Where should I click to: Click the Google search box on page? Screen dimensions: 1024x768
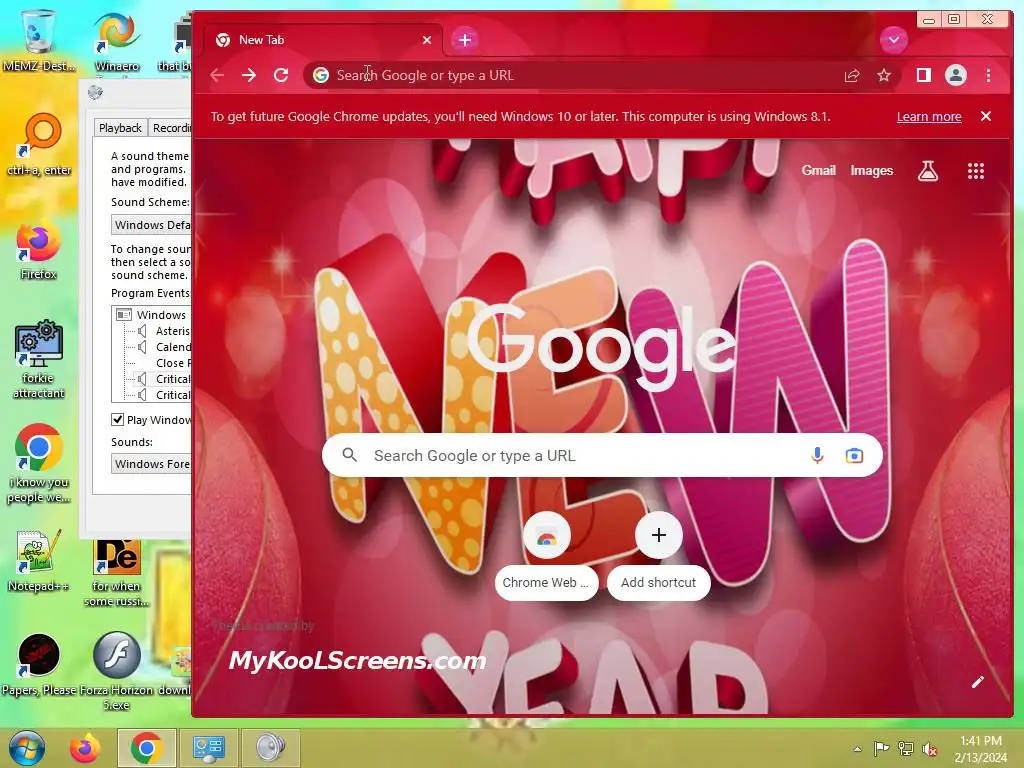pos(601,455)
